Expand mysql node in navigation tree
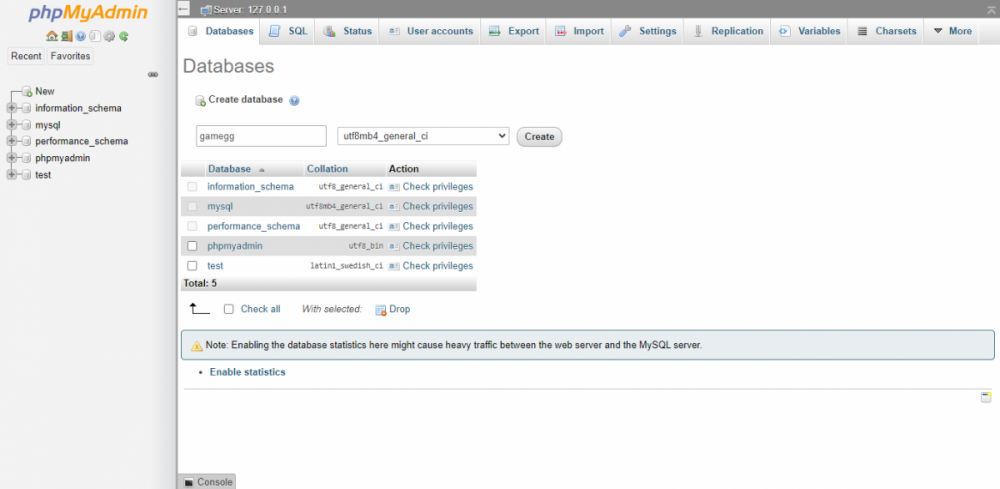Viewport: 1000px width, 489px height. tap(11, 125)
